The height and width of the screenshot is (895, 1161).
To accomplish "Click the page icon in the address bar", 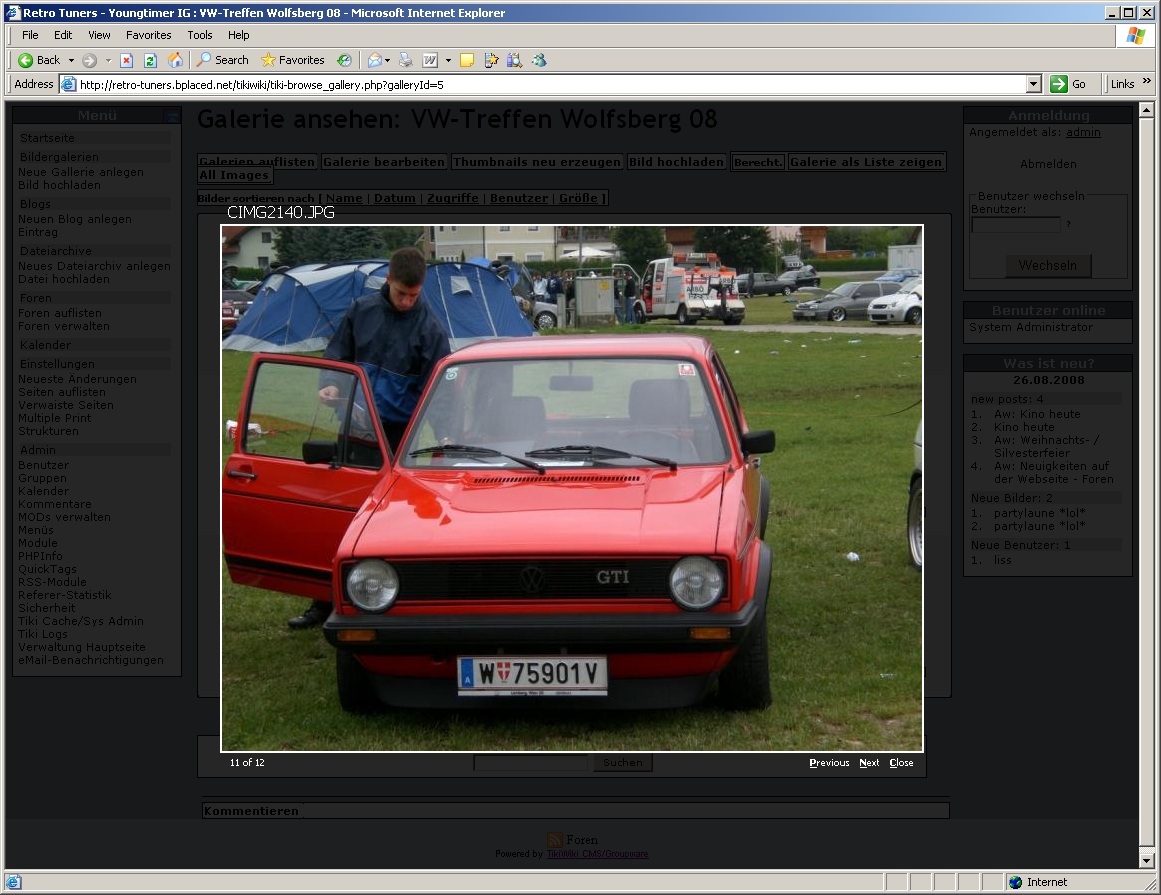I will 68,84.
